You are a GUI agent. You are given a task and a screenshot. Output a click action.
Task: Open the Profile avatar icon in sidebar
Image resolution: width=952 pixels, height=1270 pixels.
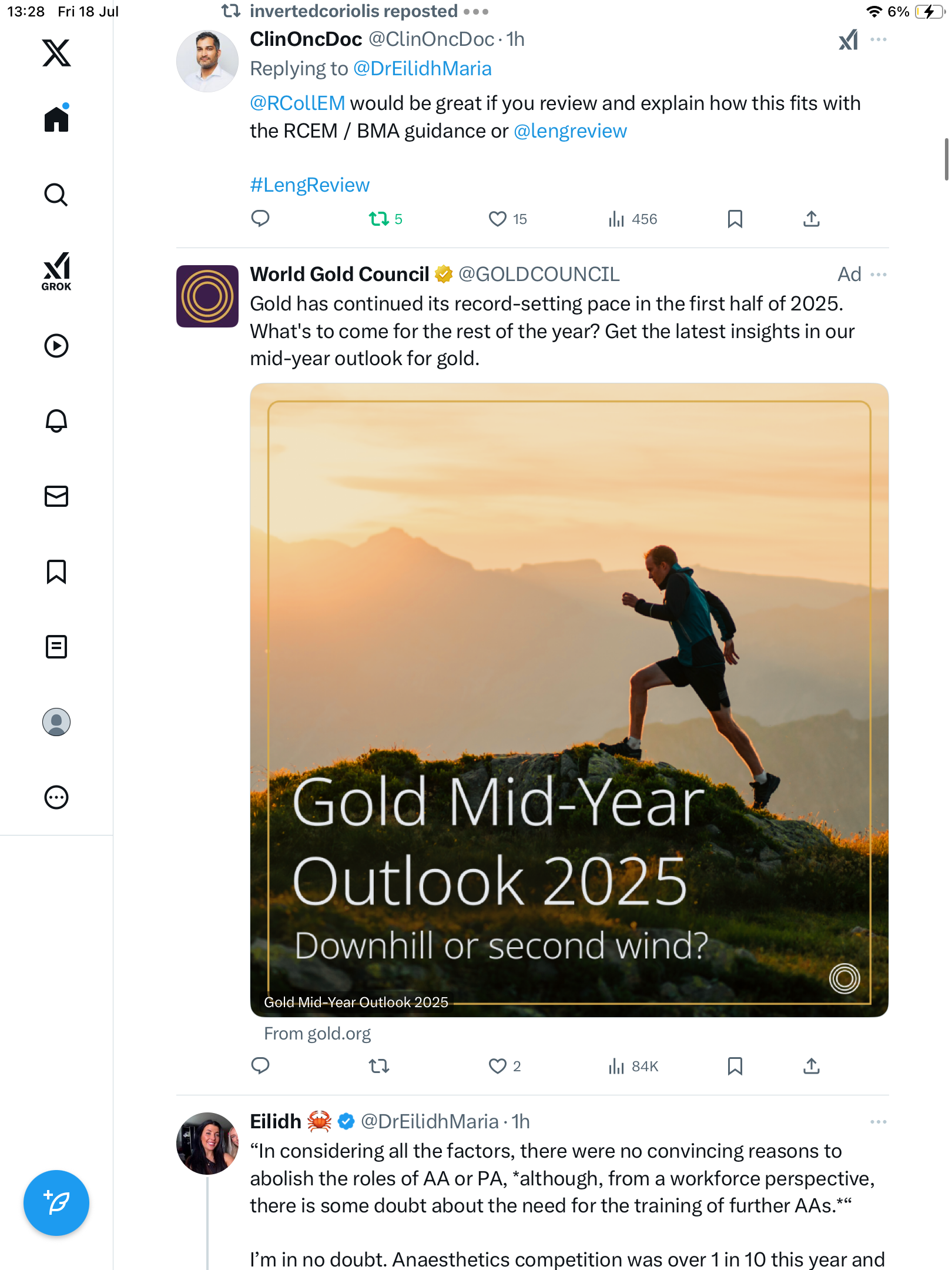tap(56, 722)
